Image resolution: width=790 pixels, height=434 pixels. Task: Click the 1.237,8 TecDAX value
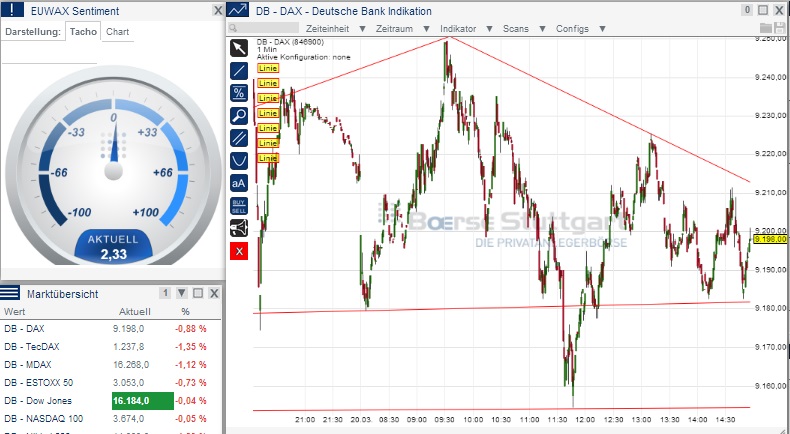point(128,347)
